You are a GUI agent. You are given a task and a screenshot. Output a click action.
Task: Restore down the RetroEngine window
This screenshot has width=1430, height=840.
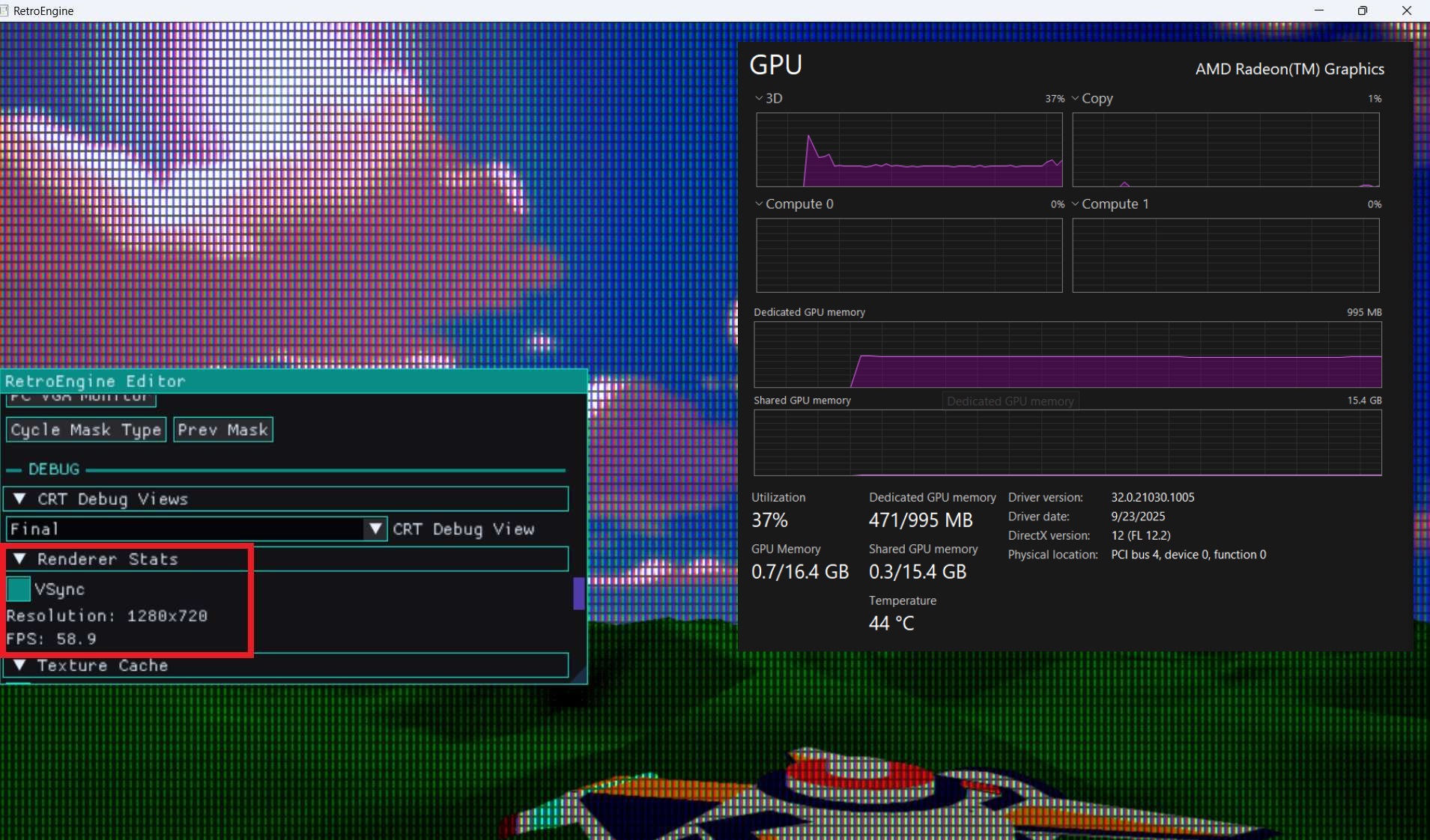(1363, 10)
